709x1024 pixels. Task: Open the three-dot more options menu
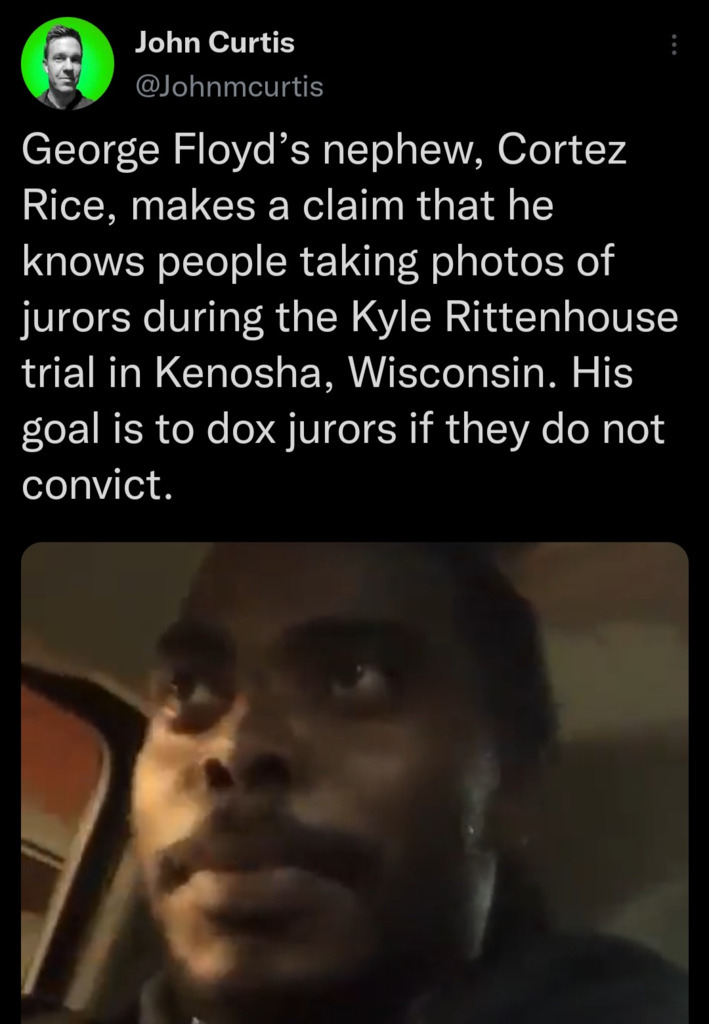click(674, 44)
